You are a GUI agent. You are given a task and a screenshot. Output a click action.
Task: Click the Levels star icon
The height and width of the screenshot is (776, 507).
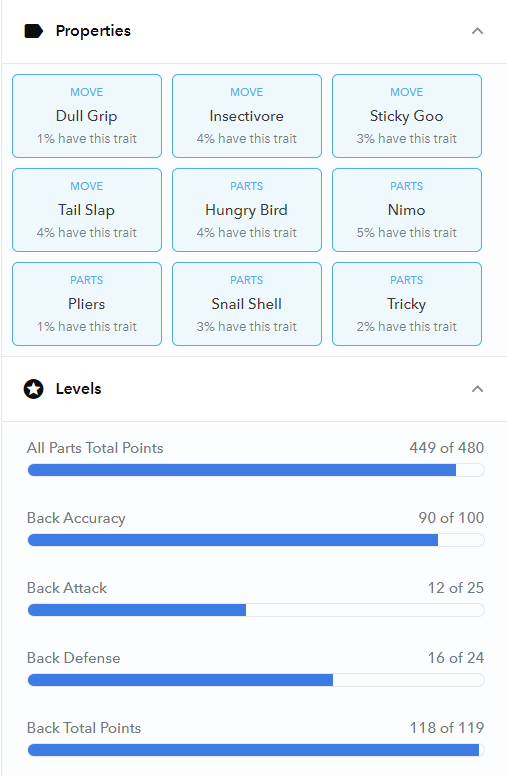(x=34, y=389)
